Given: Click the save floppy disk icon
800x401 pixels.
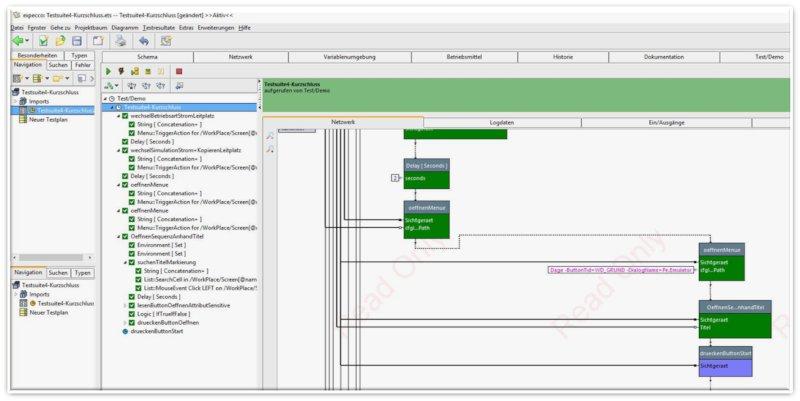Looking at the screenshot, I should click(x=77, y=41).
